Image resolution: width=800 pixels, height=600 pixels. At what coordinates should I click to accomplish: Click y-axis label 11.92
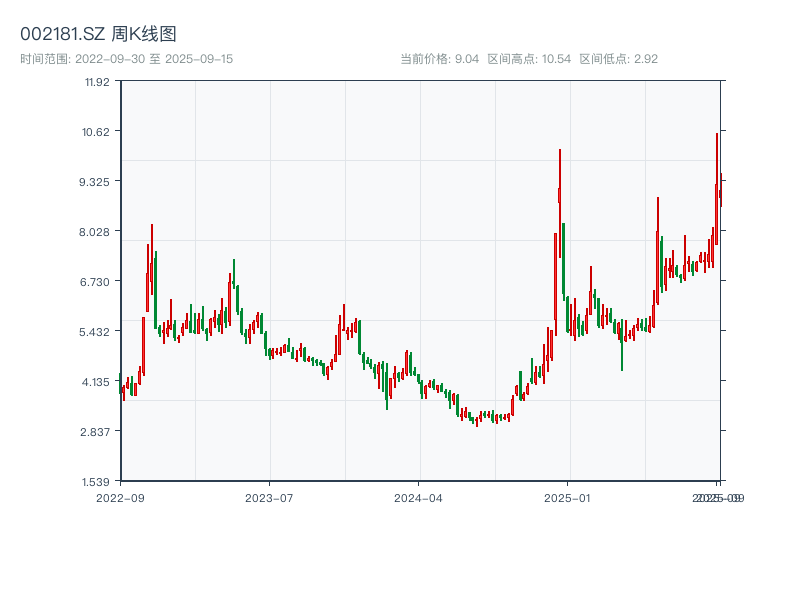[x=97, y=82]
